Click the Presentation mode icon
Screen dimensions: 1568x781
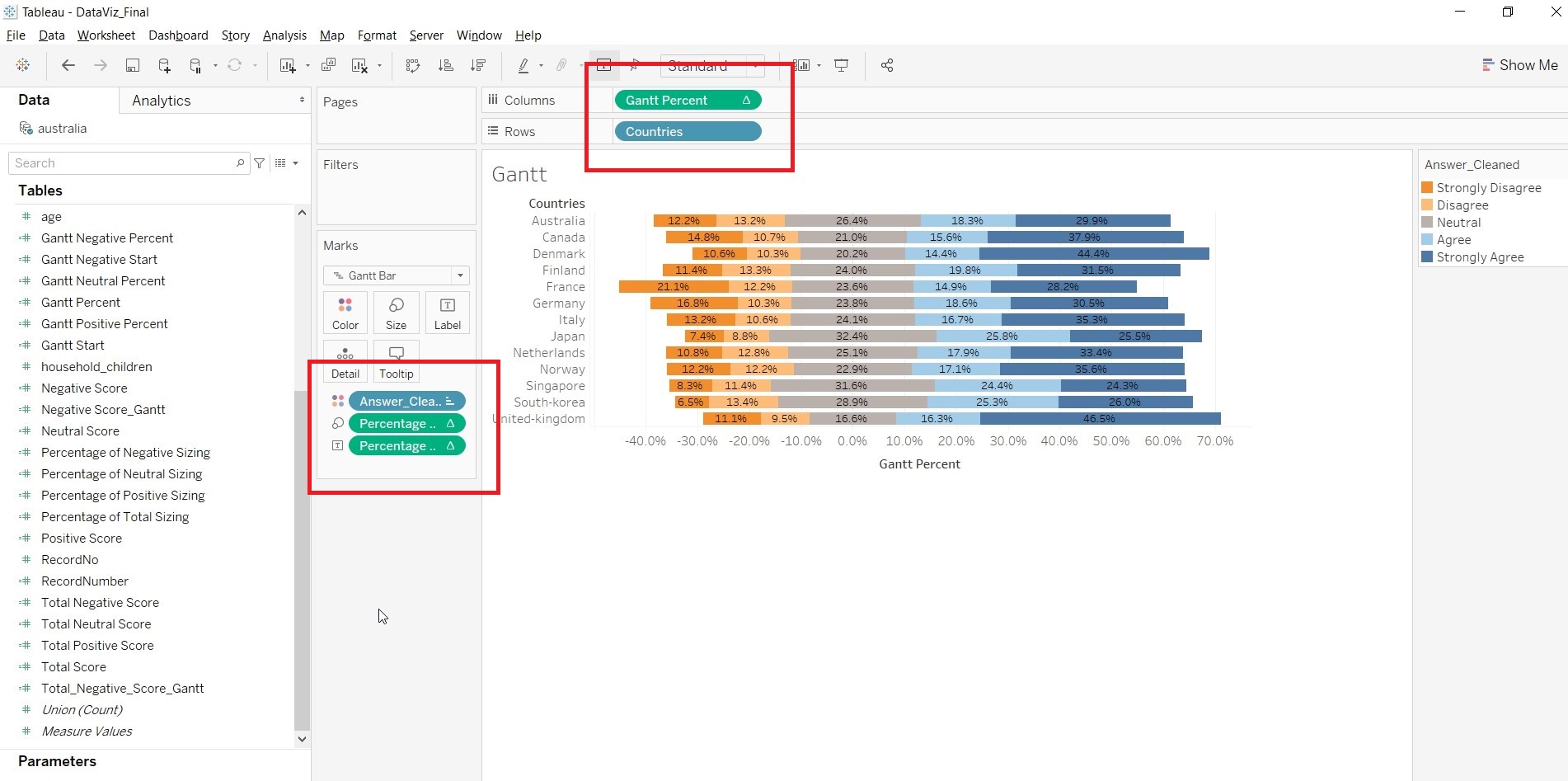pyautogui.click(x=841, y=65)
